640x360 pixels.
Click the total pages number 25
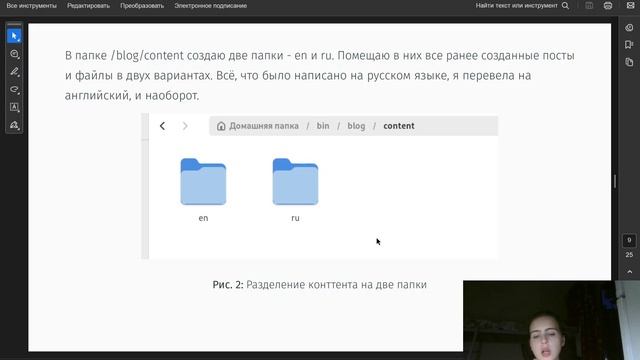click(629, 255)
